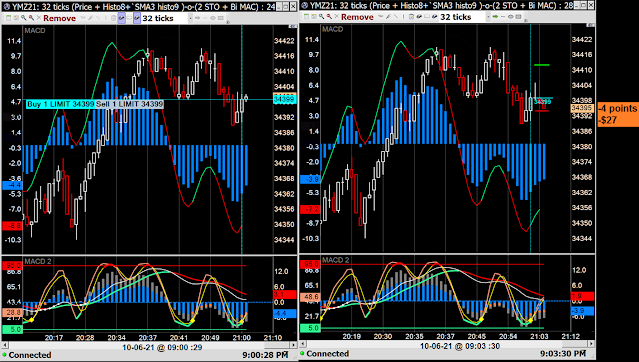Toggle blank box between link buttons, right chart
Viewport: 639px width, 362px height.
tap(427, 17)
